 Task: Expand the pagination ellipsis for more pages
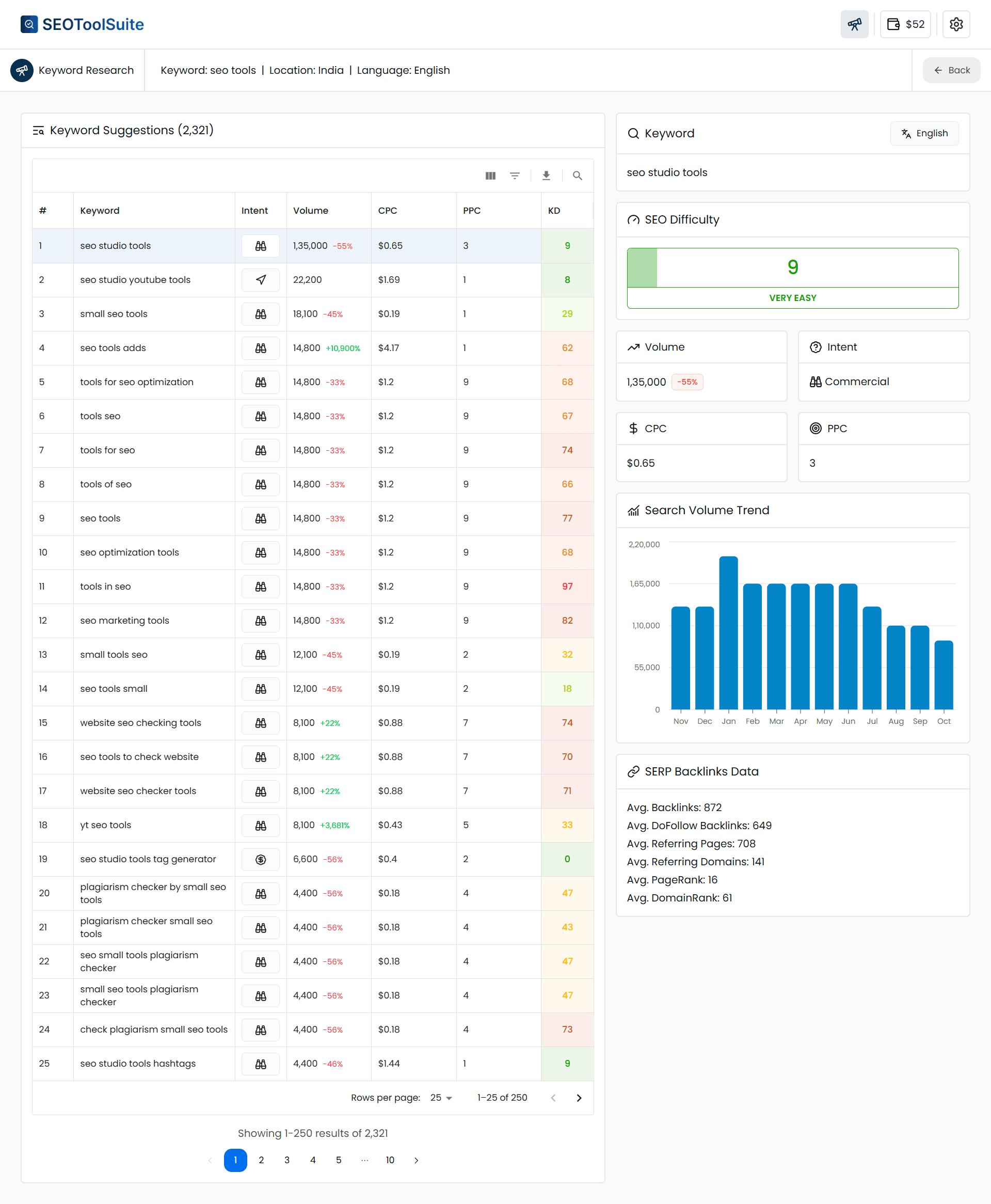point(364,1160)
